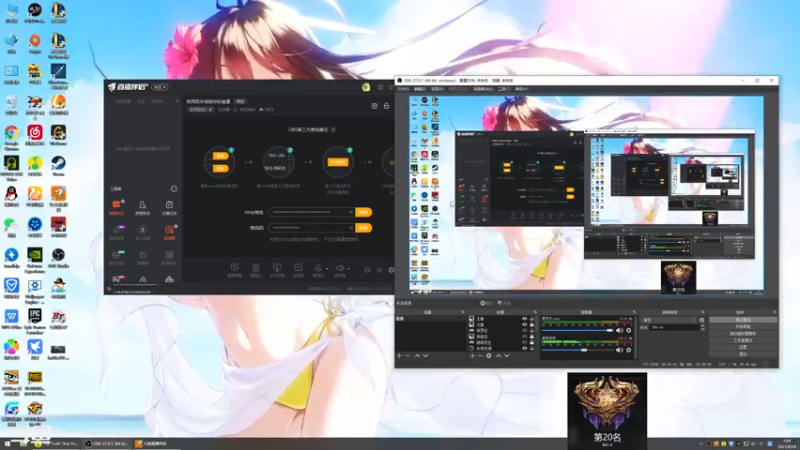Toggle visibility eye of bottom source in OBS
The image size is (800, 450).
[524, 348]
